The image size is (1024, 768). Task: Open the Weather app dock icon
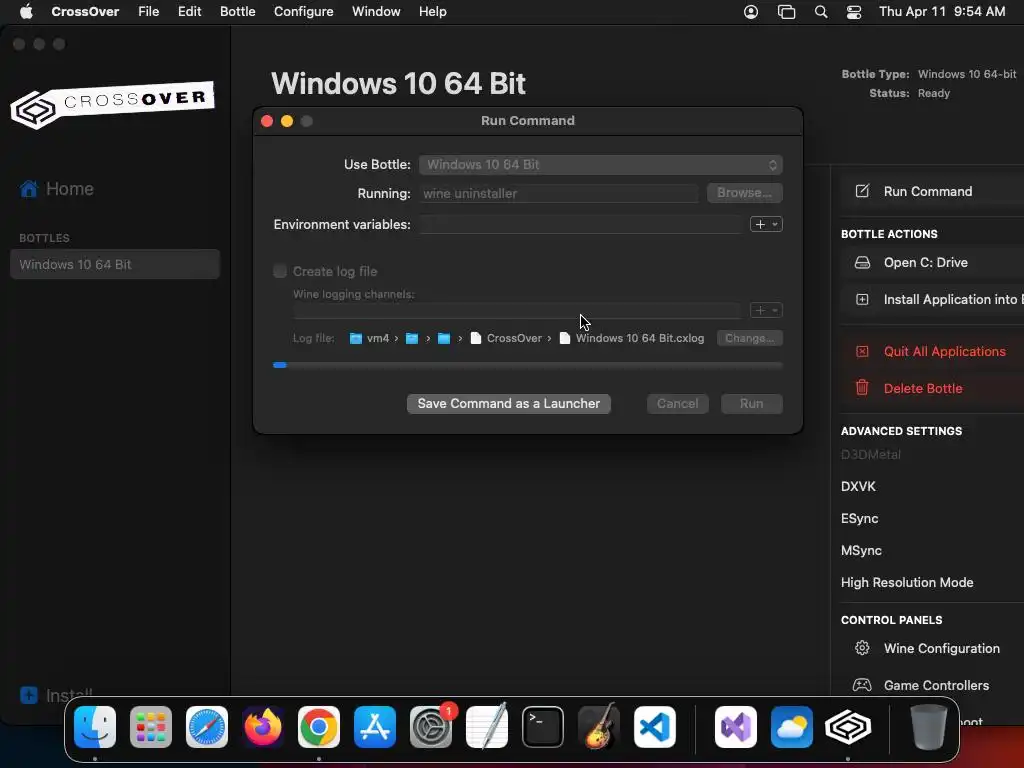(792, 727)
